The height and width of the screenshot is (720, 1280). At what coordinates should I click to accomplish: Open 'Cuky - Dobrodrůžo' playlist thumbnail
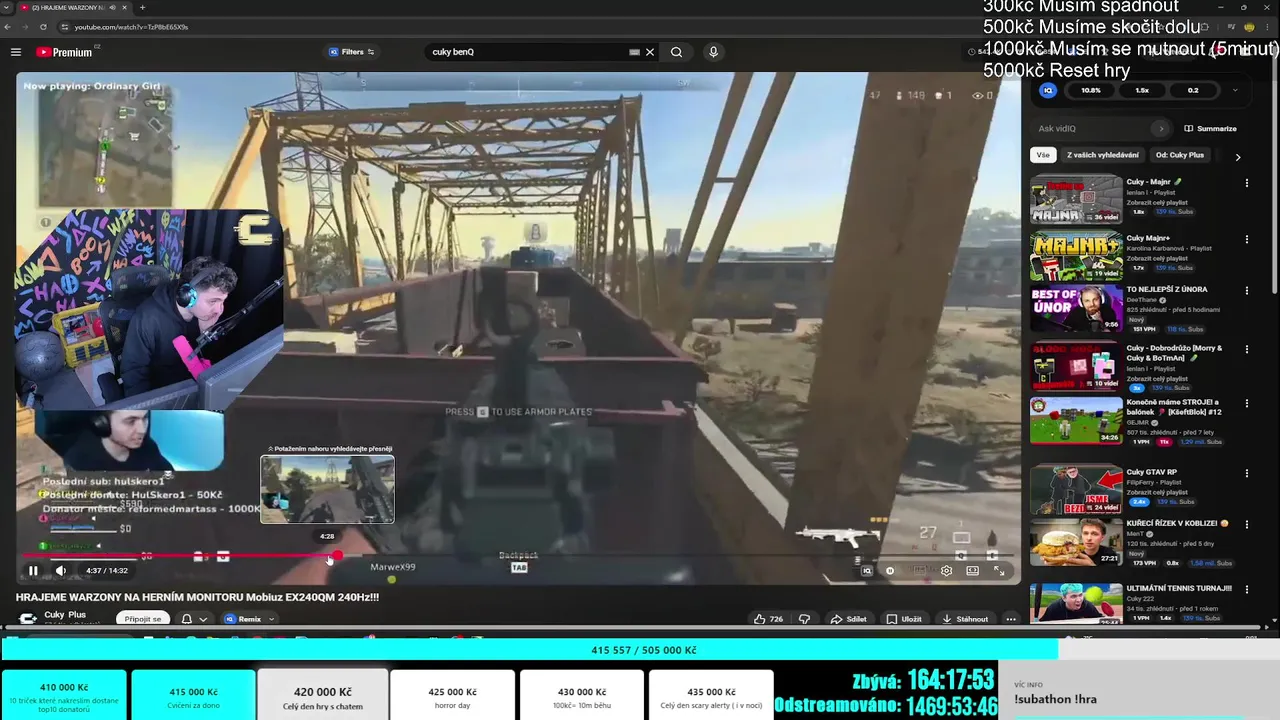tap(1076, 366)
